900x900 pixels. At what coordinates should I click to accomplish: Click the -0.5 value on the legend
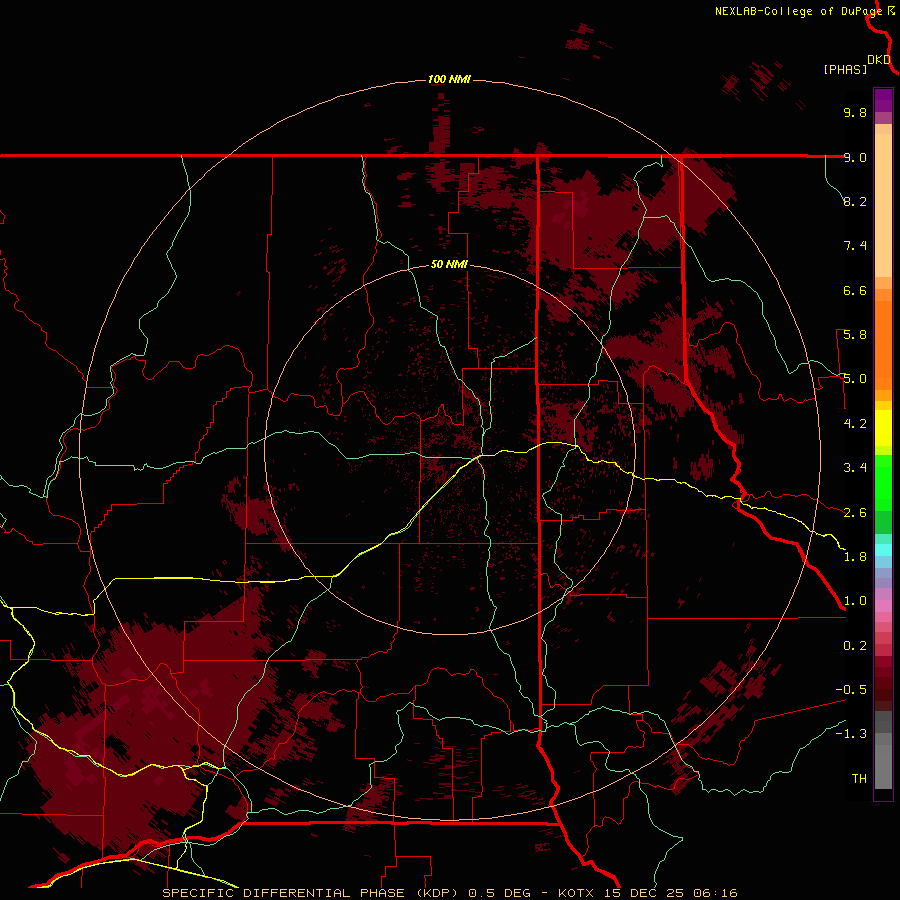pyautogui.click(x=851, y=690)
